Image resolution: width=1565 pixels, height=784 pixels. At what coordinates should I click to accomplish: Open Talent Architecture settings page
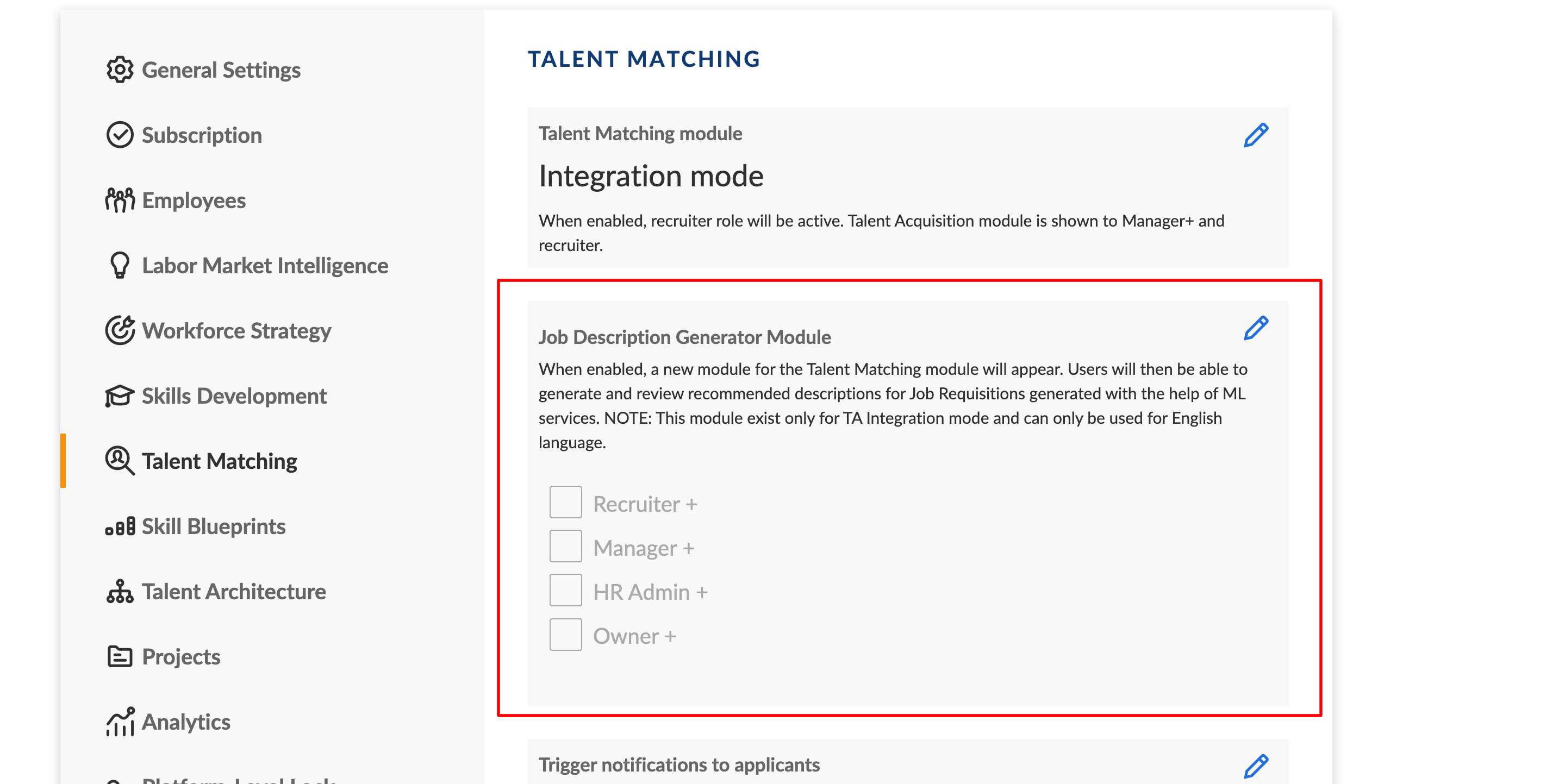coord(234,592)
